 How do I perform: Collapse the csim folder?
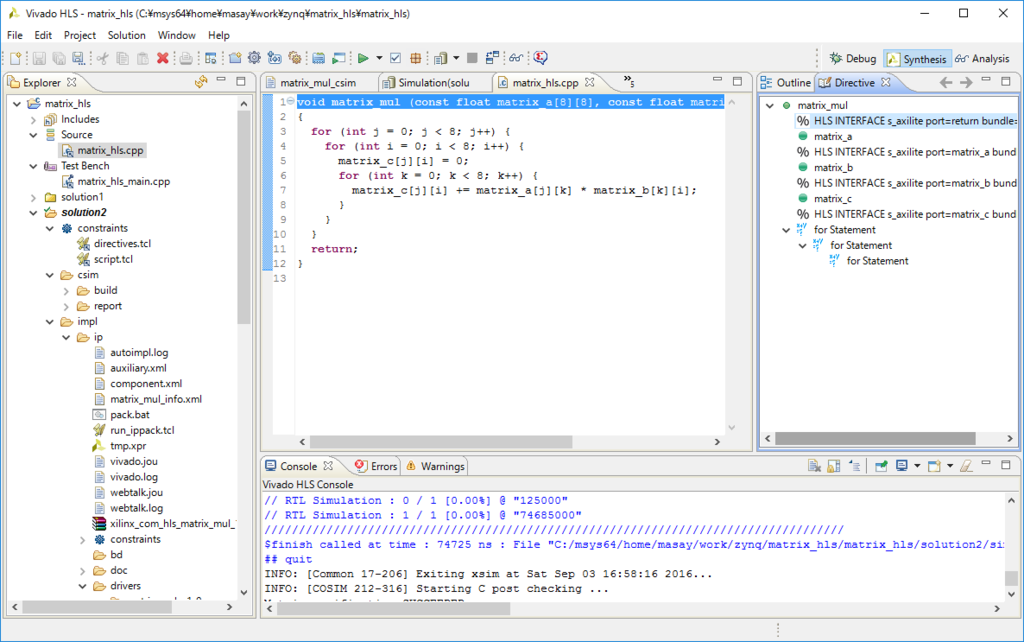(x=50, y=275)
